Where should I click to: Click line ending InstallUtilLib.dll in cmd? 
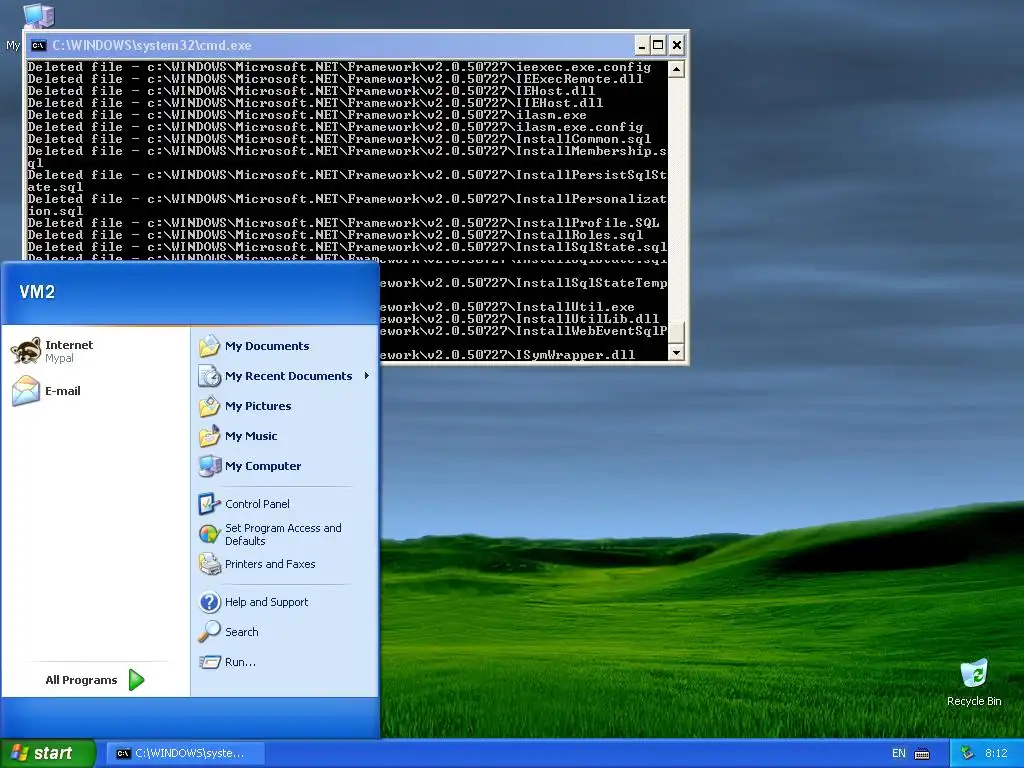click(x=519, y=319)
